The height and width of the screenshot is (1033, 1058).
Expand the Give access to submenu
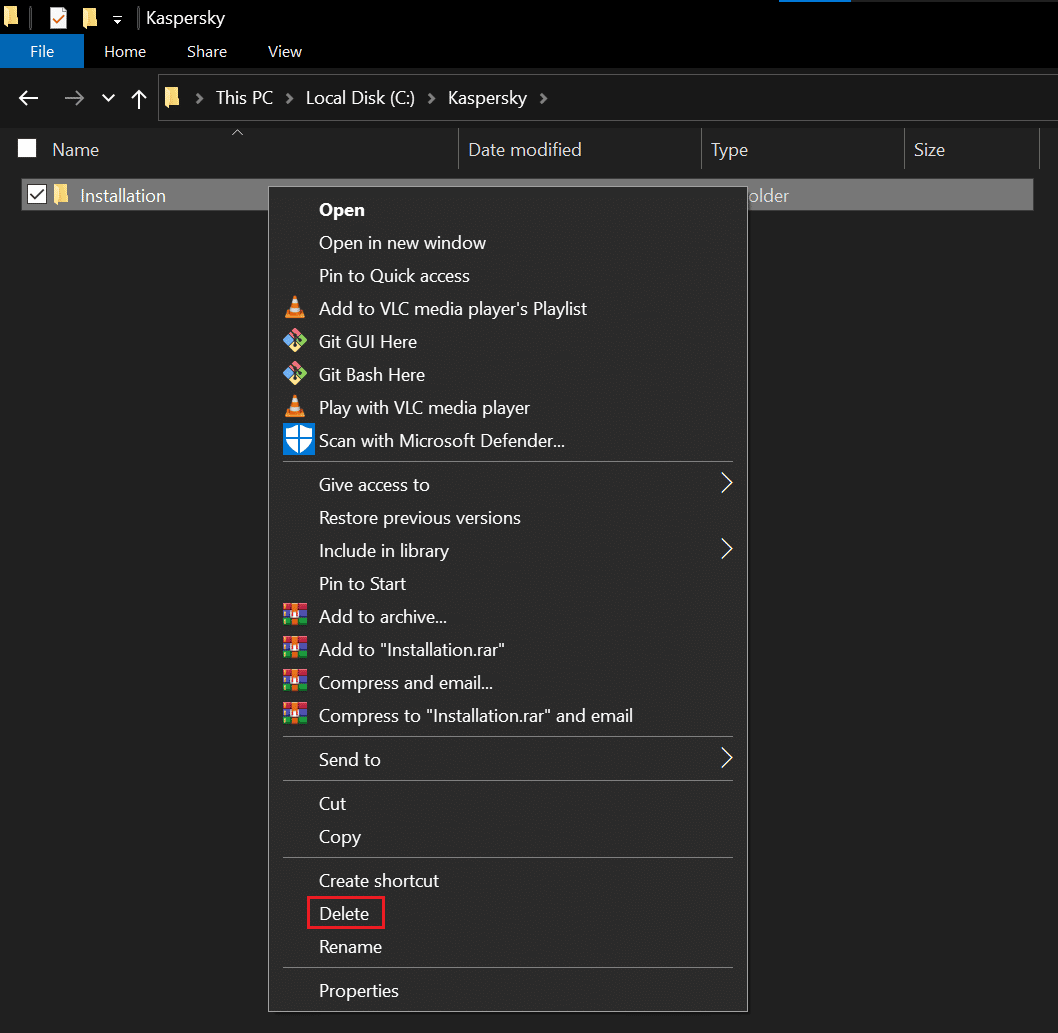pos(726,483)
